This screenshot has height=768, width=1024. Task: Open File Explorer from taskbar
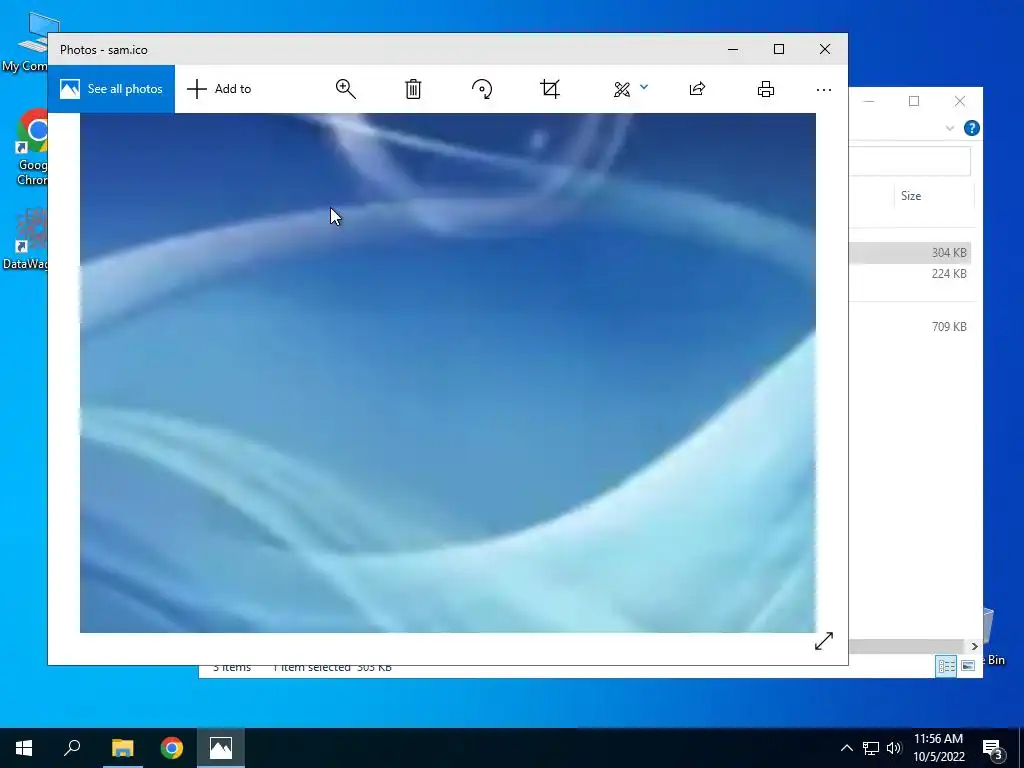[x=122, y=748]
